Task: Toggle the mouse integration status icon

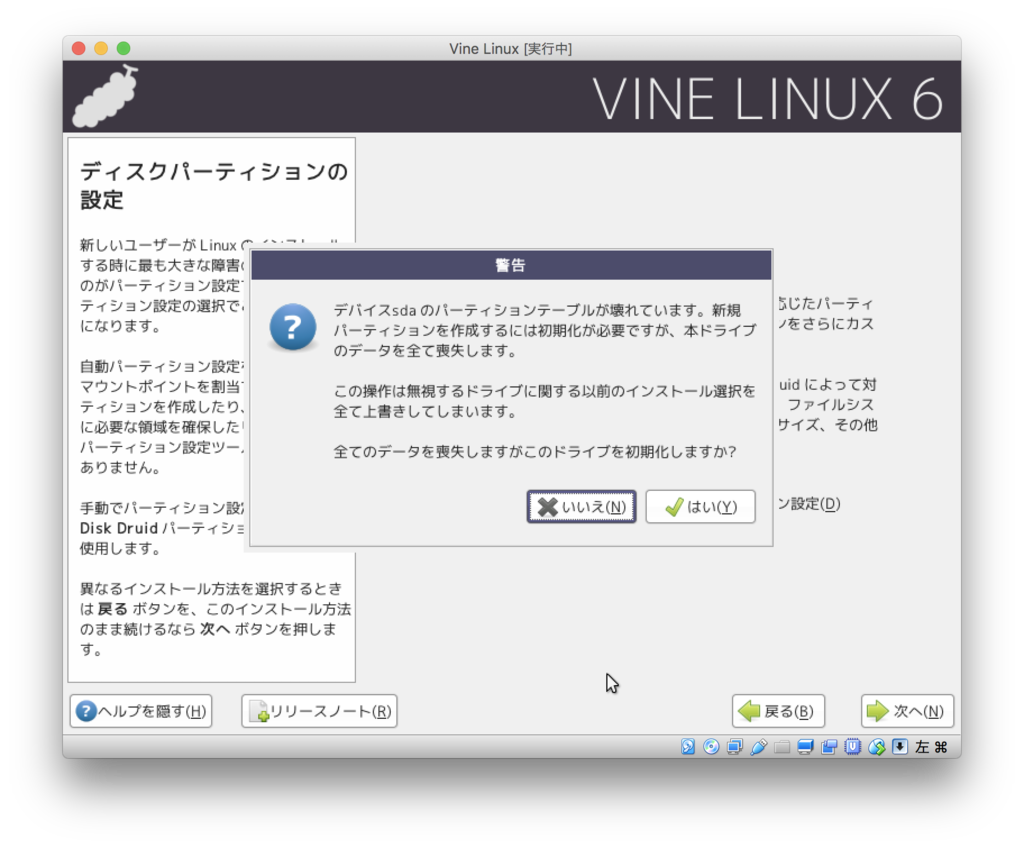Action: click(x=876, y=747)
